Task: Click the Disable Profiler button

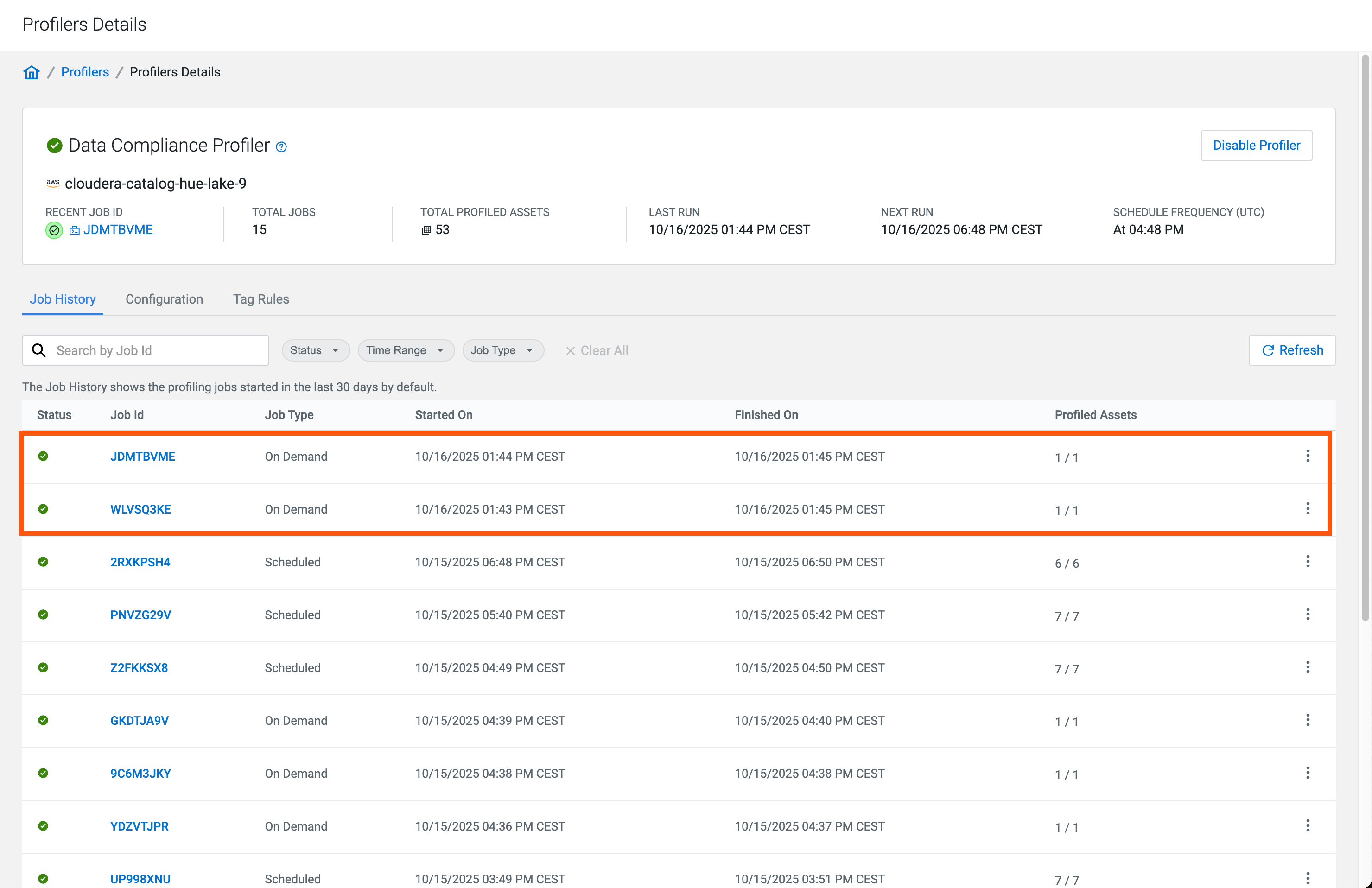Action: pos(1256,145)
